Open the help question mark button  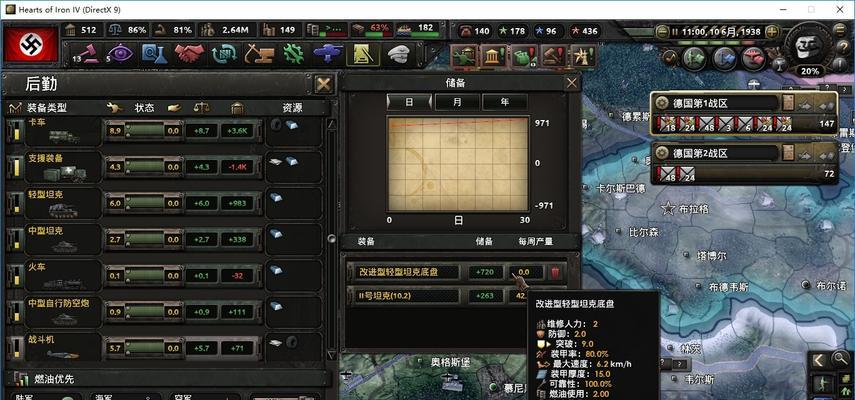tap(843, 47)
